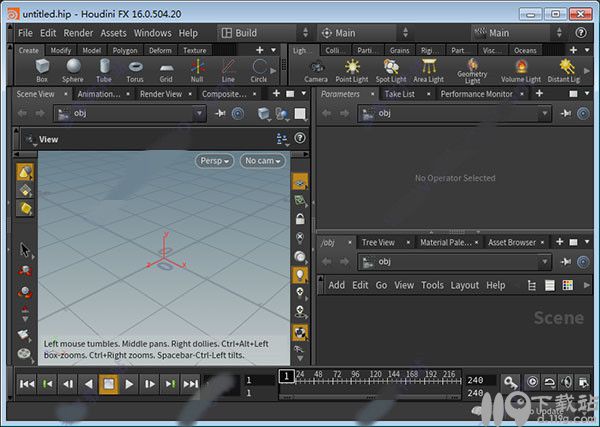Toggle pin on Parameters pane
Image resolution: width=600 pixels, height=427 pixels.
point(566,114)
